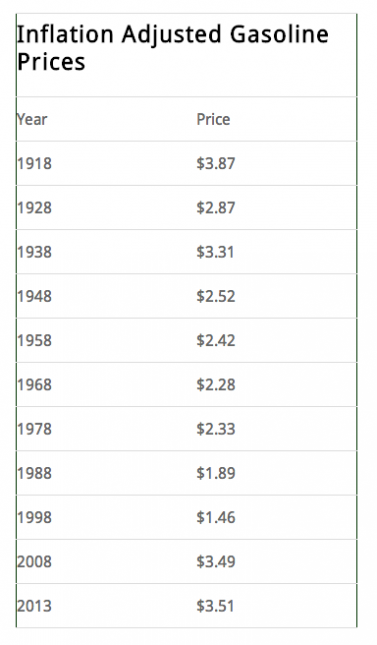The width and height of the screenshot is (377, 645).
Task: Select the 1938 row year
Action: coord(35,252)
